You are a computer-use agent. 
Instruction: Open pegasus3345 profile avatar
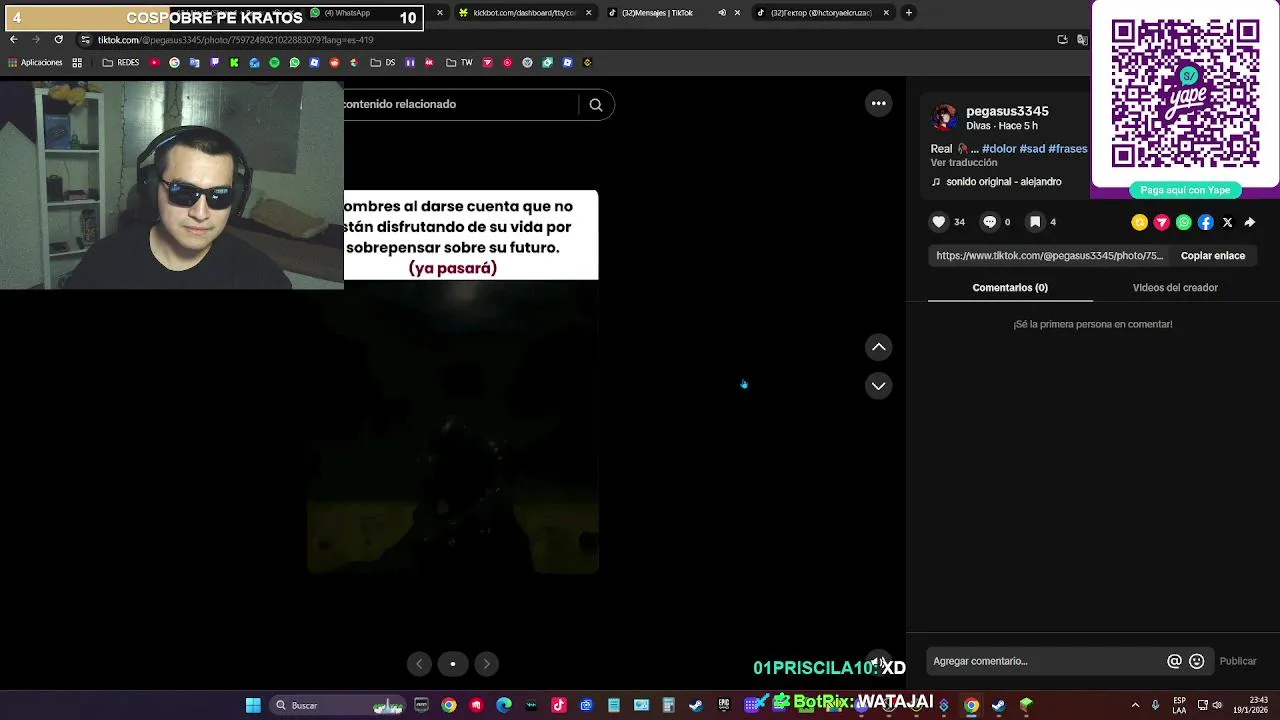(x=945, y=118)
